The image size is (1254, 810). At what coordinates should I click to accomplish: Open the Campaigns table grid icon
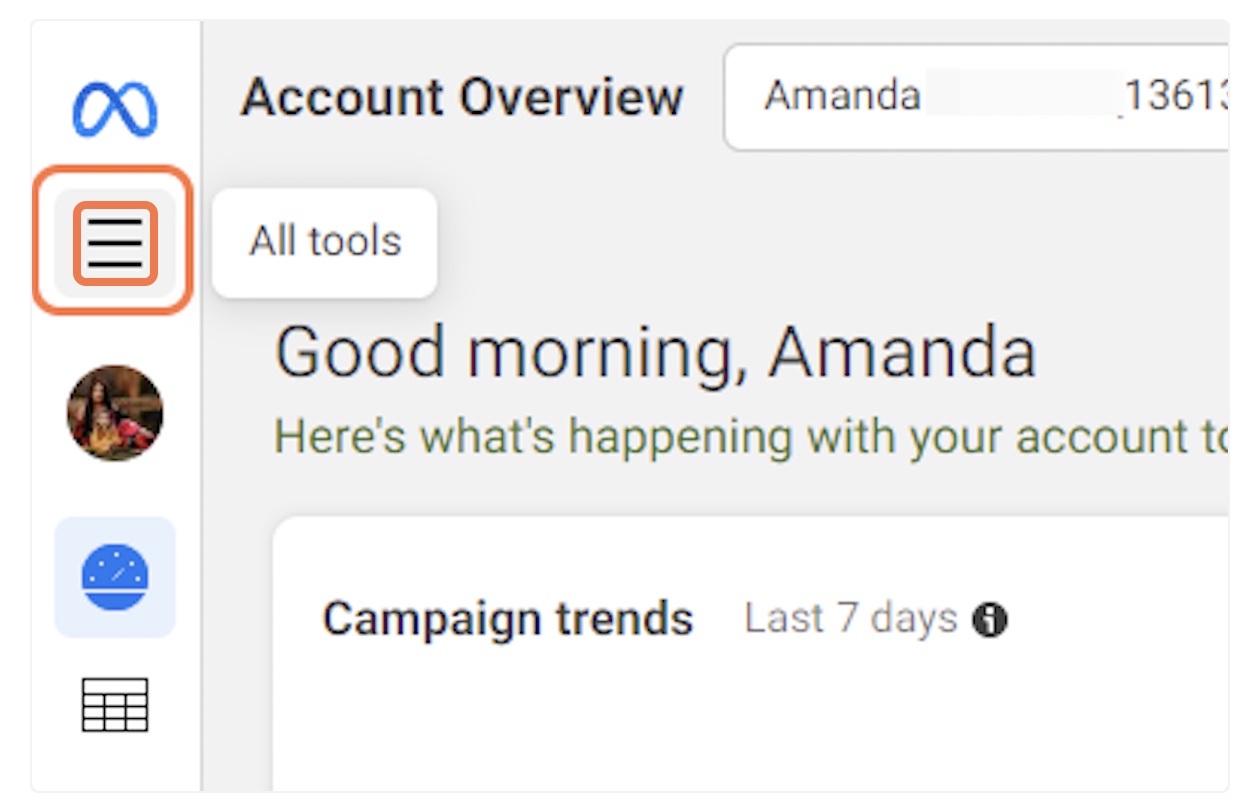coord(115,704)
